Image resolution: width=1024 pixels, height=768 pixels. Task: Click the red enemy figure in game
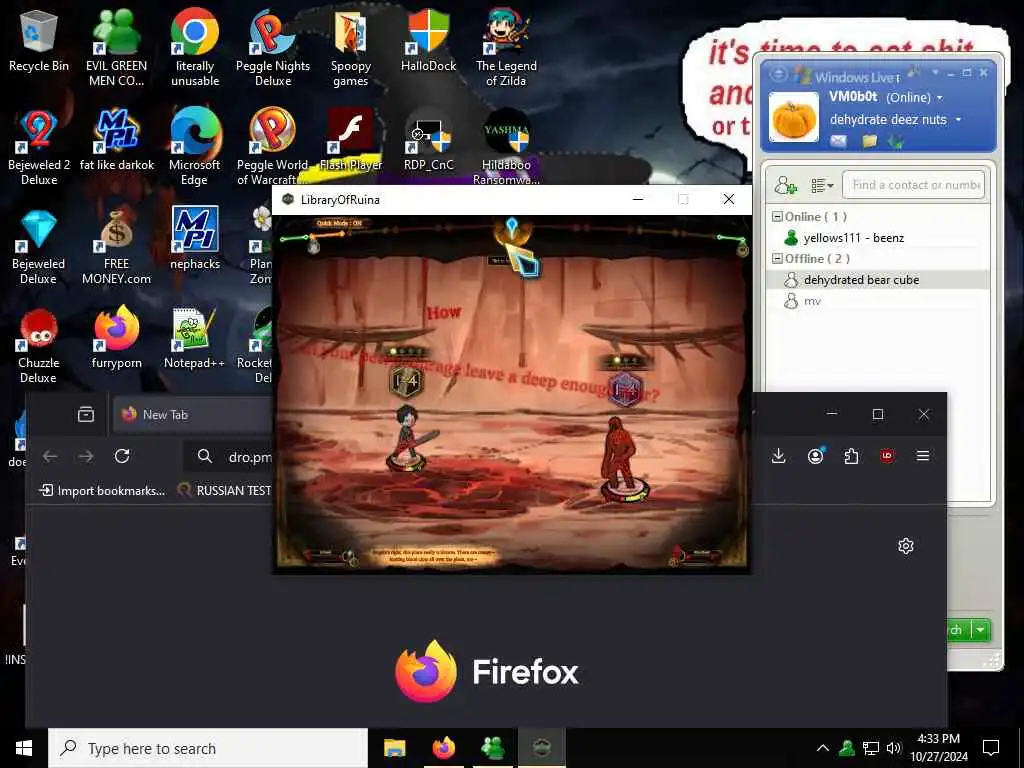click(x=619, y=452)
